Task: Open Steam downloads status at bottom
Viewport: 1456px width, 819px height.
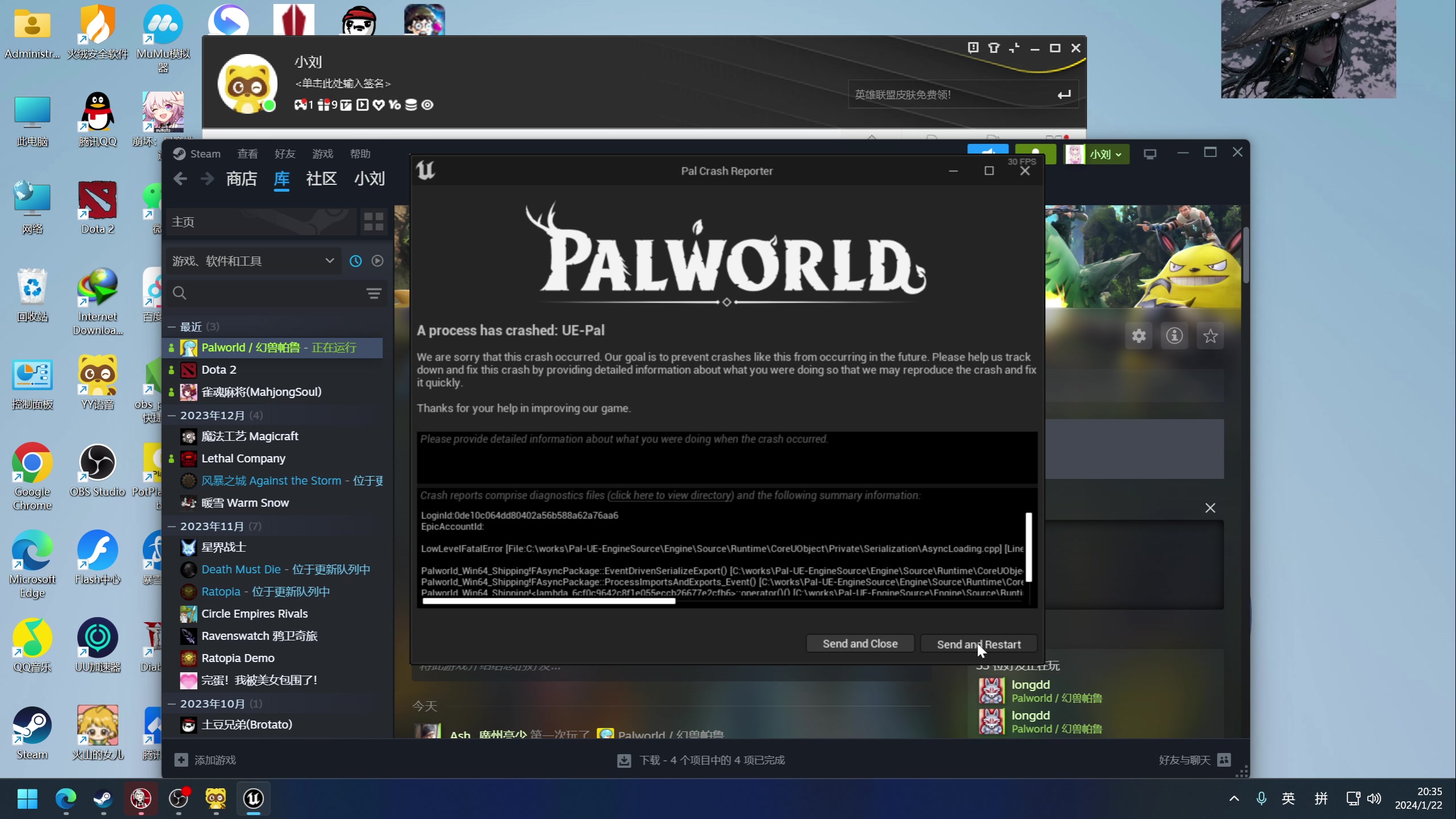Action: [x=701, y=760]
